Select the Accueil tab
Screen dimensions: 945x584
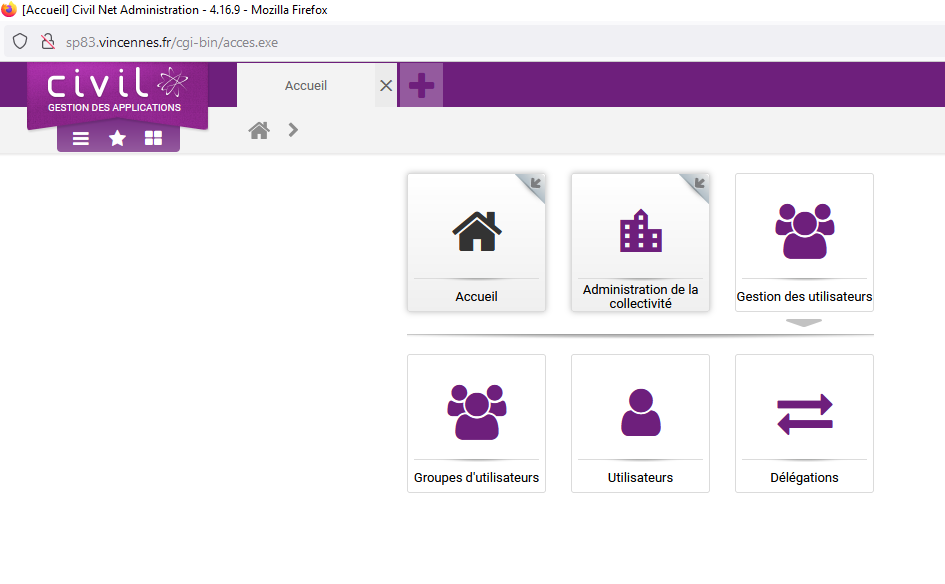(x=306, y=86)
